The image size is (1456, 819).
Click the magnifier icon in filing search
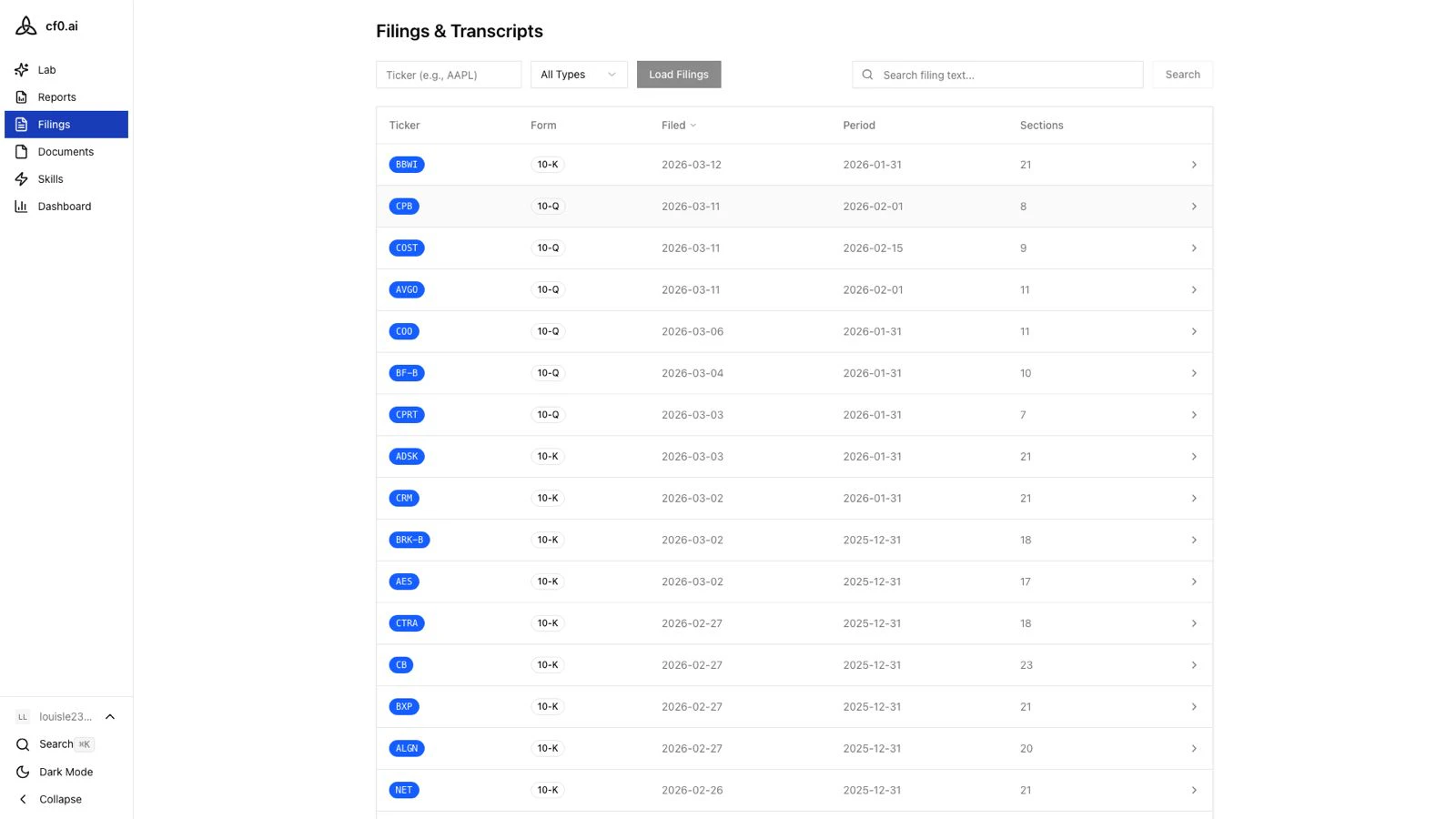pyautogui.click(x=867, y=75)
